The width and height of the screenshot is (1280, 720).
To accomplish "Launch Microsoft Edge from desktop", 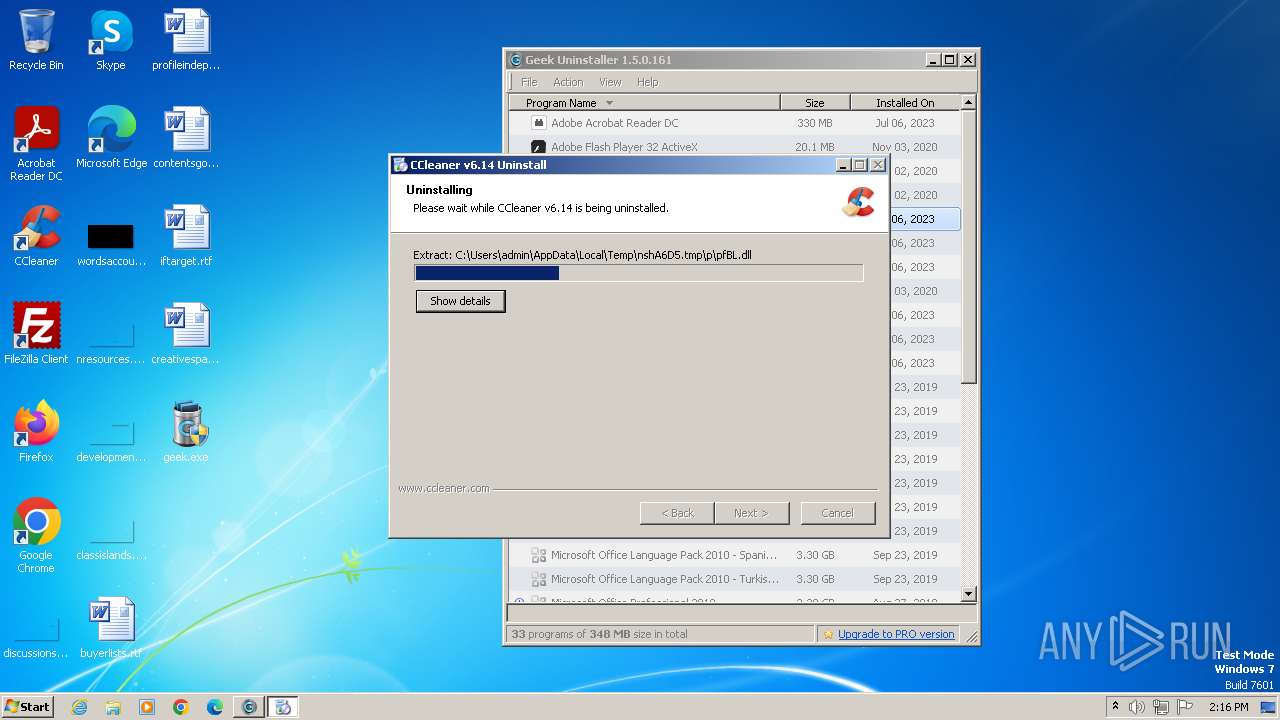I will [x=111, y=138].
